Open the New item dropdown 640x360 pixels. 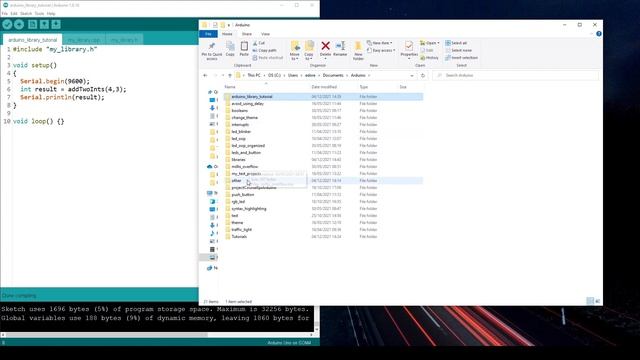(x=380, y=43)
